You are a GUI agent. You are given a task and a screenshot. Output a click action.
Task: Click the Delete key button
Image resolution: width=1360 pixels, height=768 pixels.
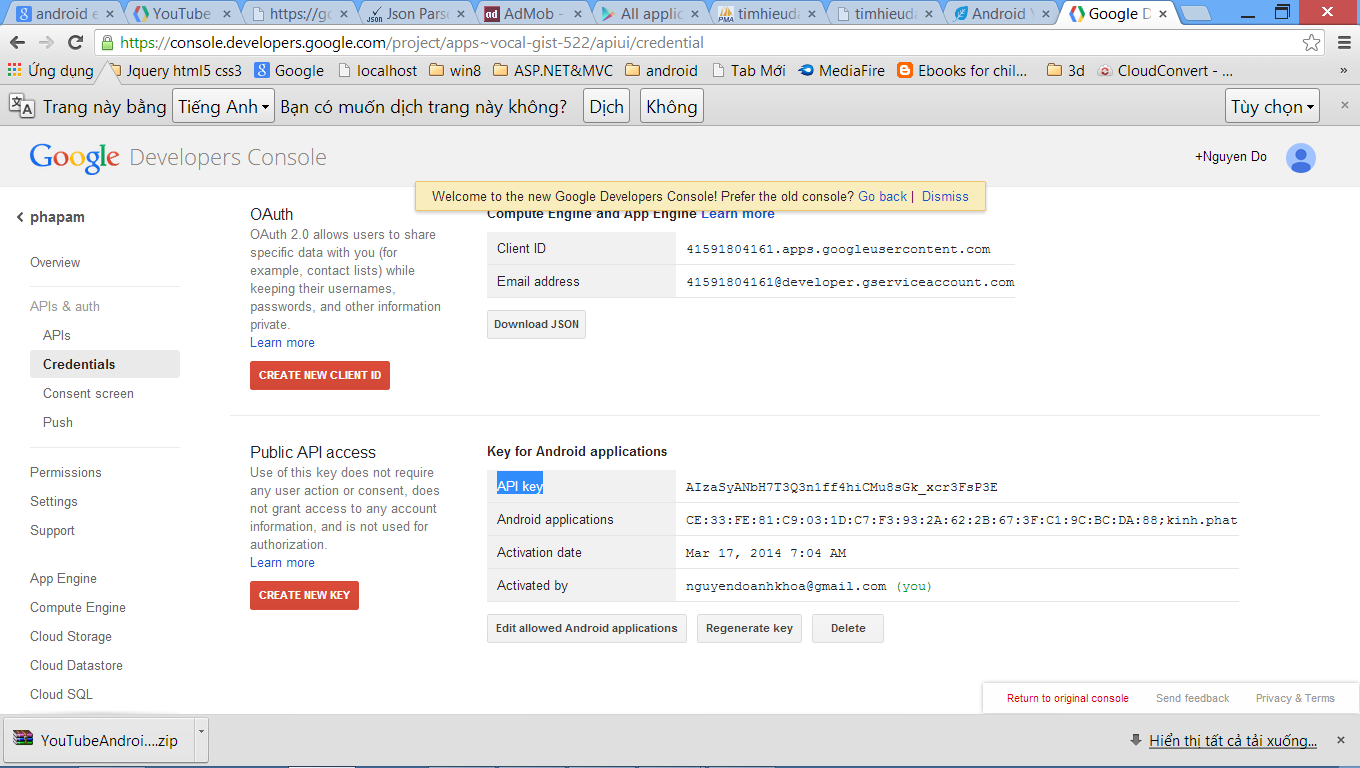tap(848, 628)
